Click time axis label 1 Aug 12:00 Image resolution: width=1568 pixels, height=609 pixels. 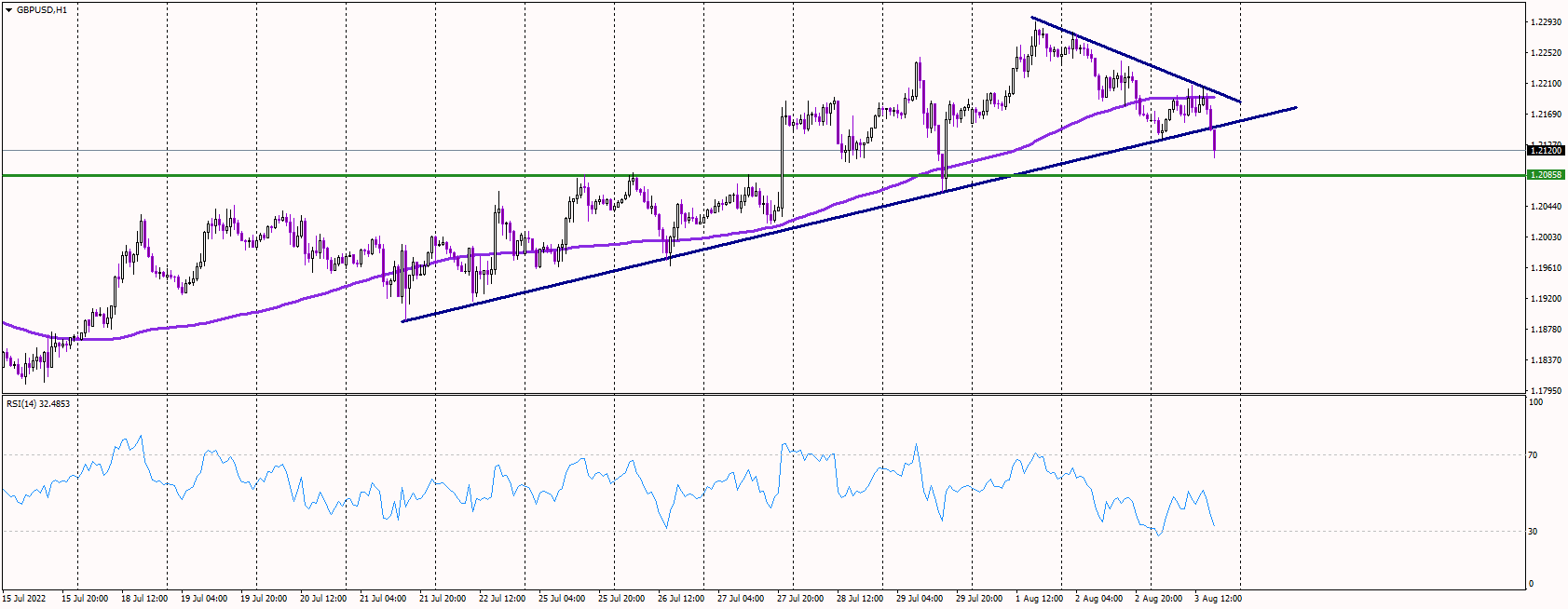[1039, 599]
